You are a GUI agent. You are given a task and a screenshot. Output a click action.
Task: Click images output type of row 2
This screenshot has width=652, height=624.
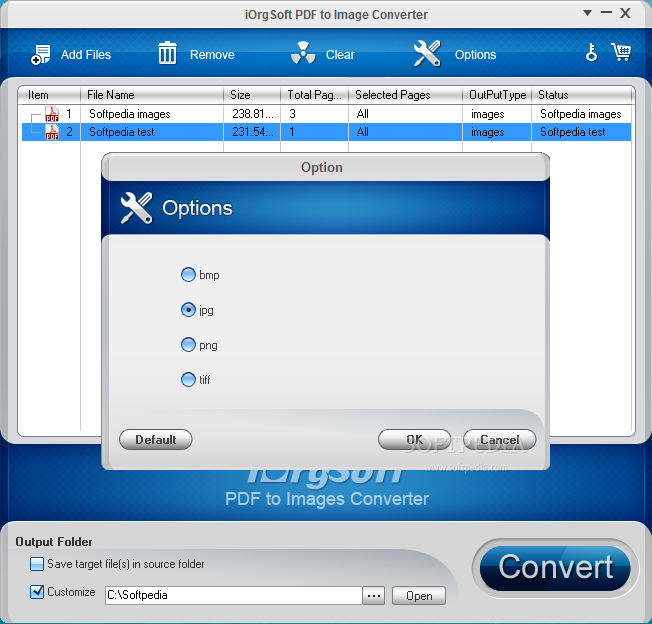point(487,132)
